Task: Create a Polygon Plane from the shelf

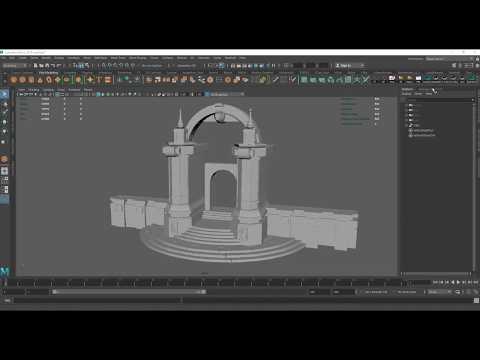Action: [x=58, y=80]
